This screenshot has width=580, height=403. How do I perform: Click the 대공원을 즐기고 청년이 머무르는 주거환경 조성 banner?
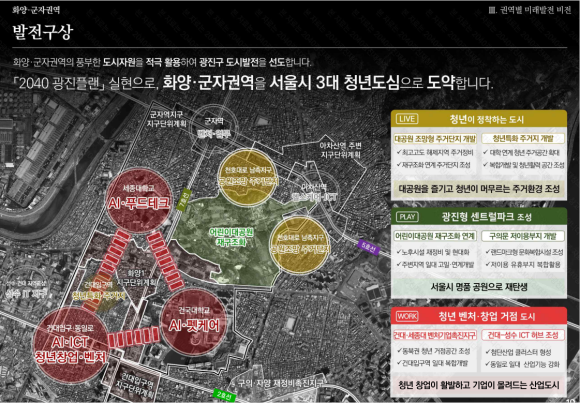click(479, 188)
